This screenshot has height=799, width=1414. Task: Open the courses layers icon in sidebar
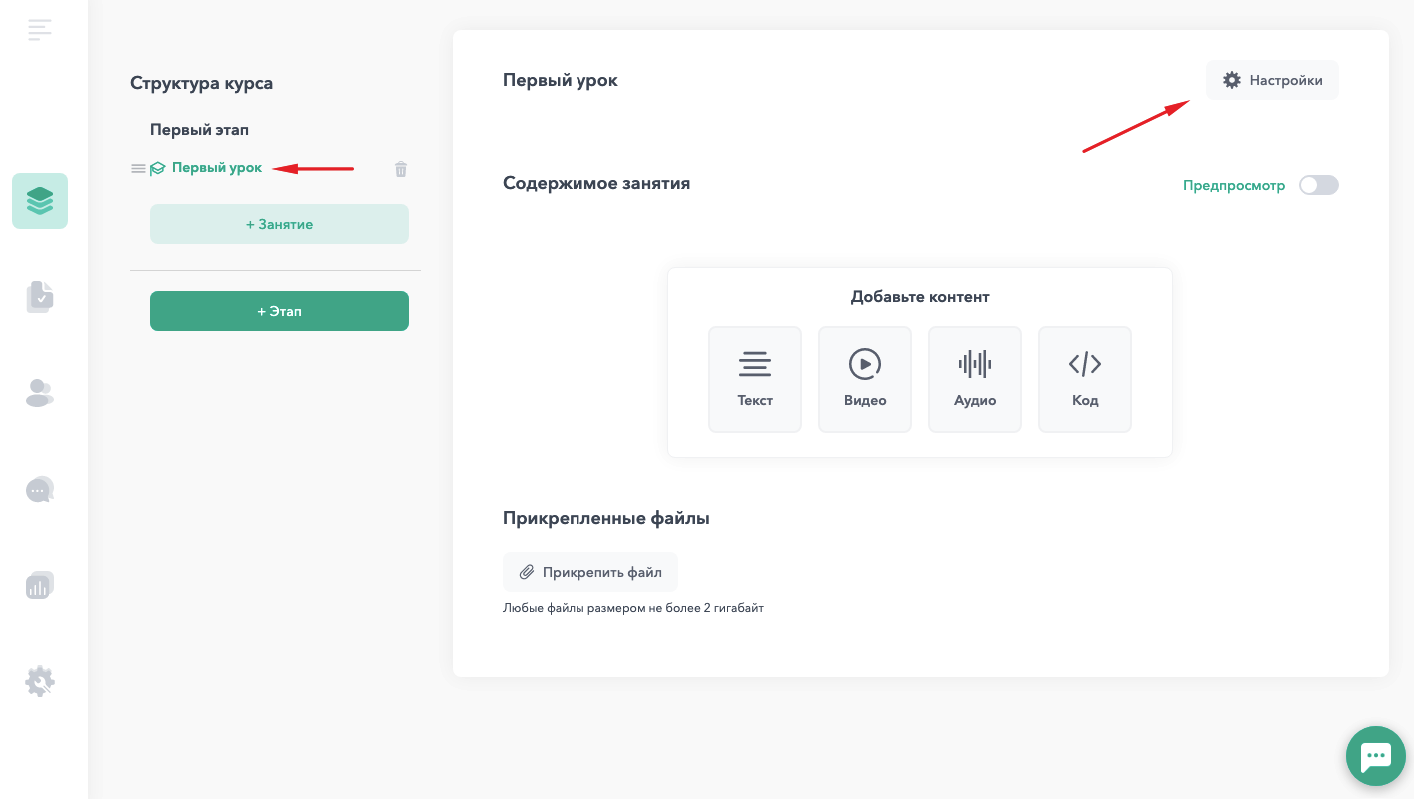40,201
